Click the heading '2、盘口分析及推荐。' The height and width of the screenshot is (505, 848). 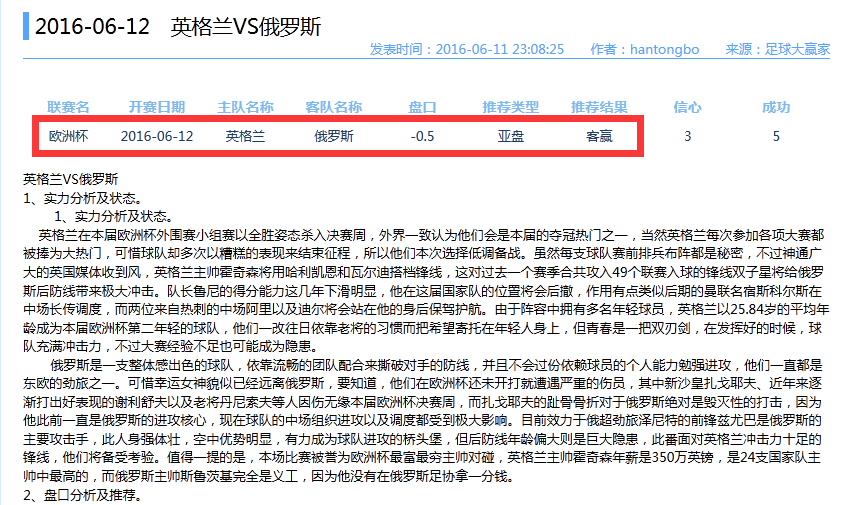point(83,495)
